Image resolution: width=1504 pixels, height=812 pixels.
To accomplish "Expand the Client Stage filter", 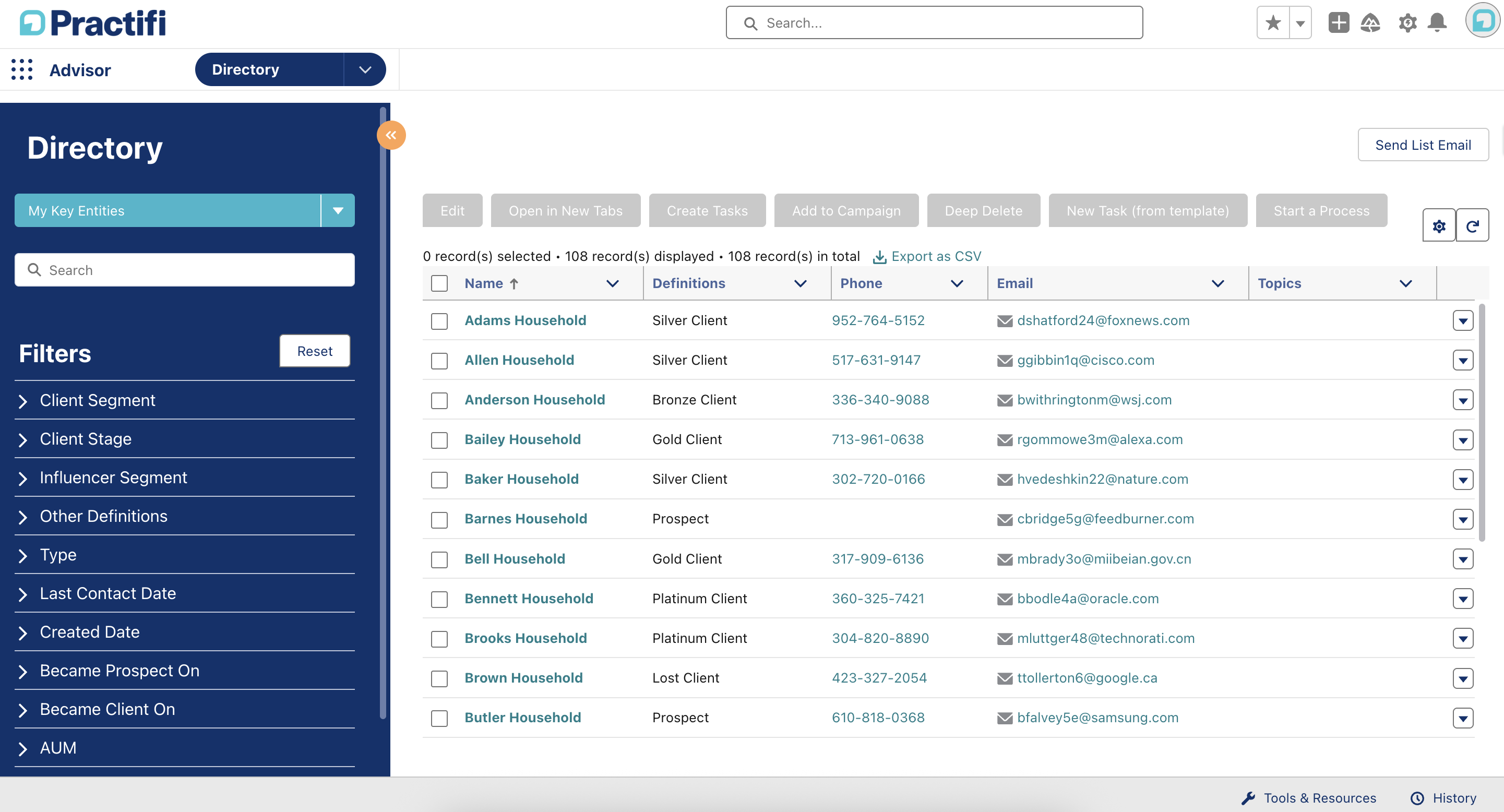I will point(185,439).
